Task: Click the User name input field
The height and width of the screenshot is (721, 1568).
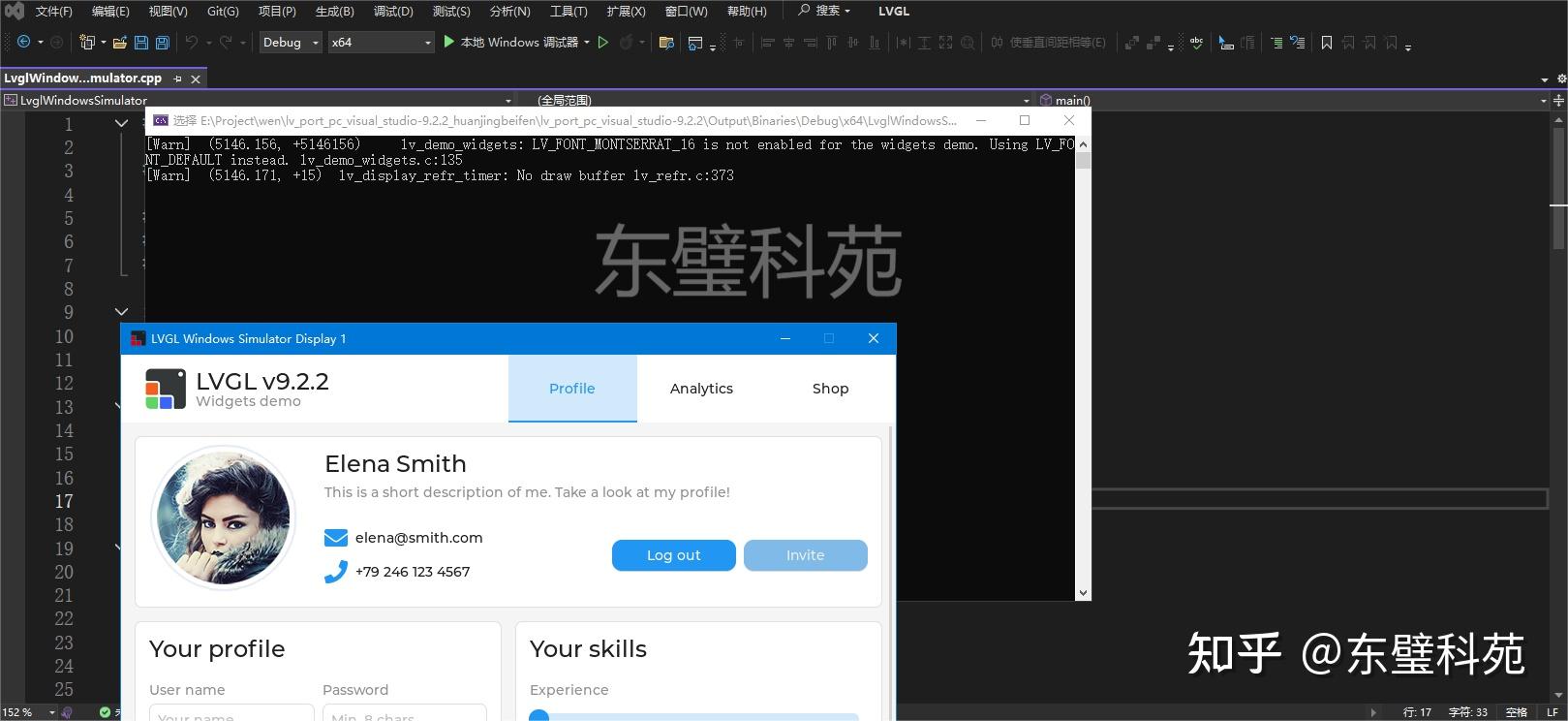Action: tap(231, 714)
